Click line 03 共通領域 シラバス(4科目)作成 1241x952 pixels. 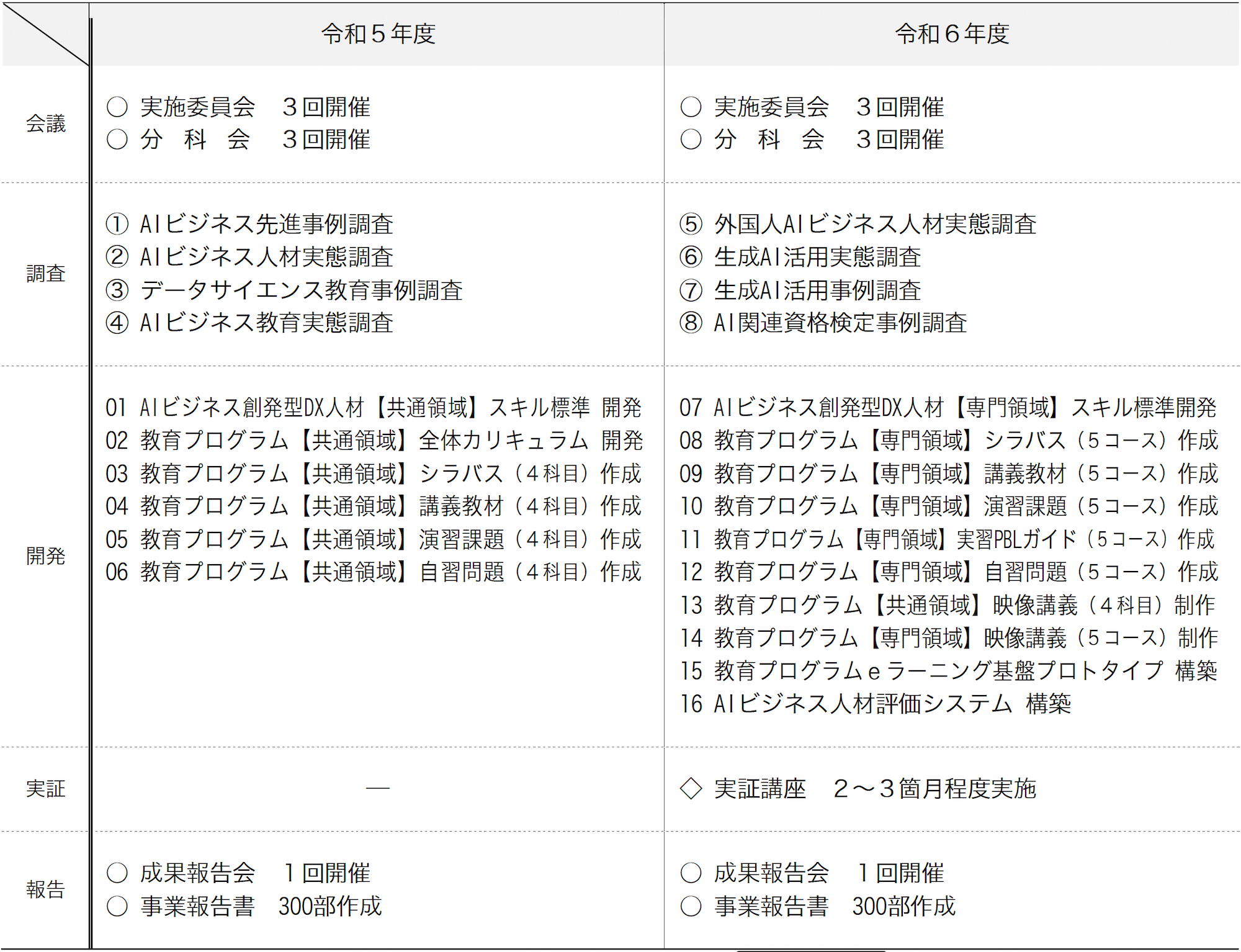pyautogui.click(x=374, y=474)
